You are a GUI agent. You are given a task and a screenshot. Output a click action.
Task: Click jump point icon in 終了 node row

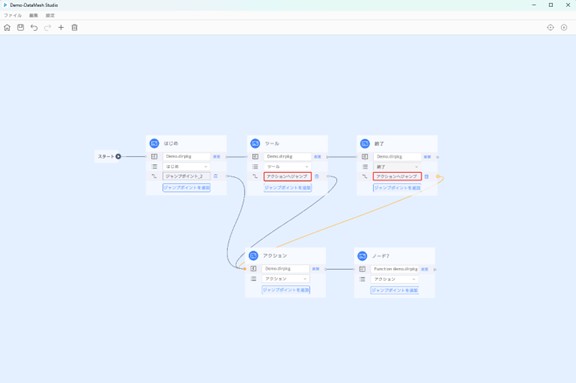[364, 177]
